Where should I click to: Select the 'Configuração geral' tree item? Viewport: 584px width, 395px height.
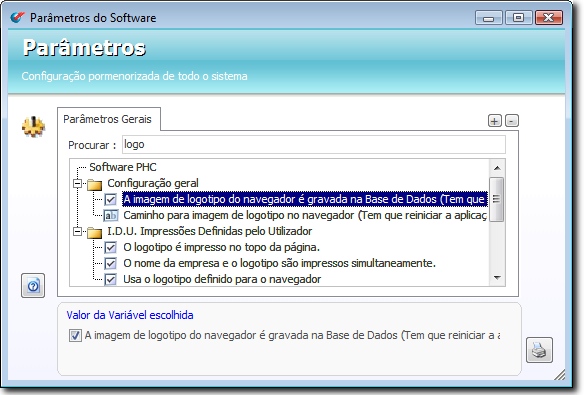click(153, 183)
